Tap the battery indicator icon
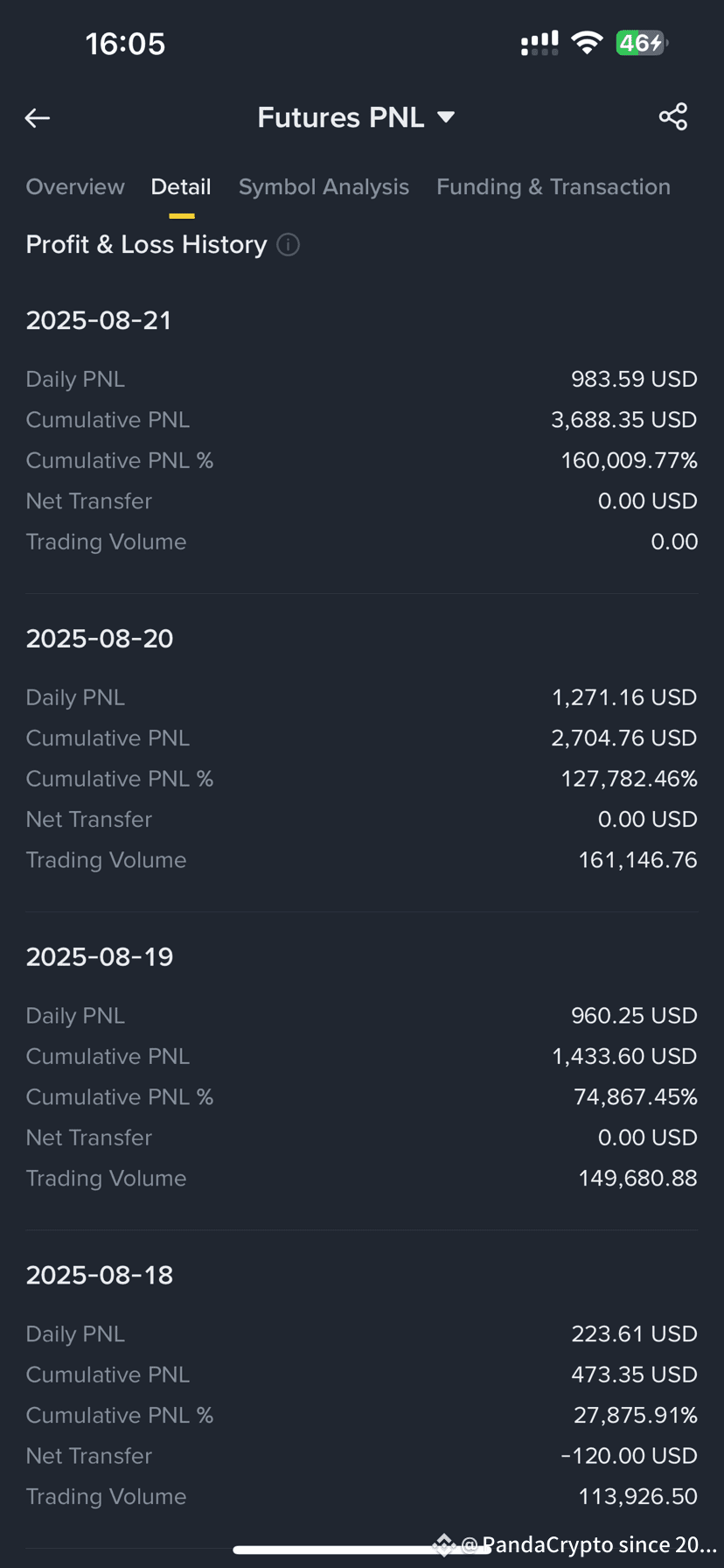724x1568 pixels. click(x=642, y=43)
